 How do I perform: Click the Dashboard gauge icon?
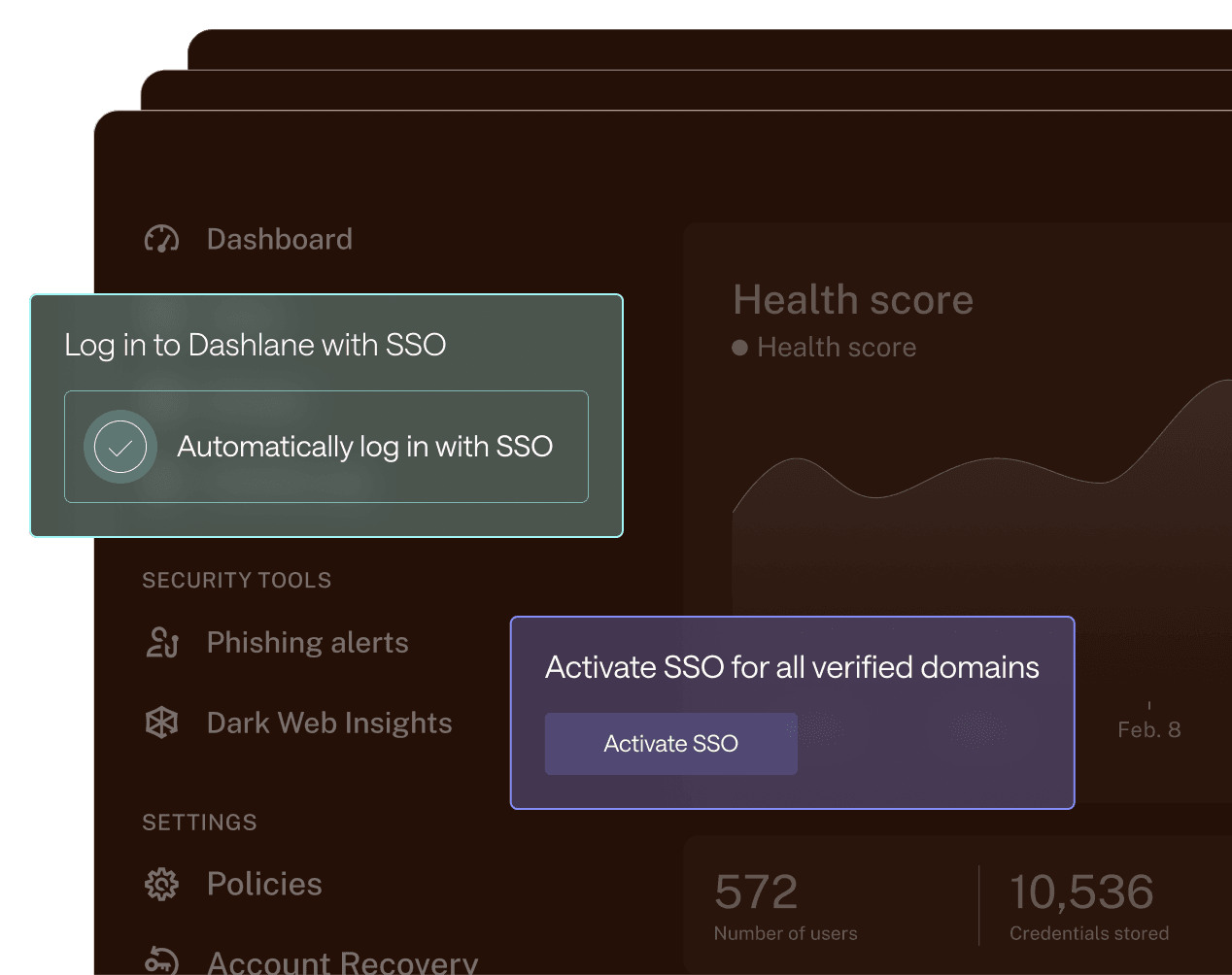(161, 239)
